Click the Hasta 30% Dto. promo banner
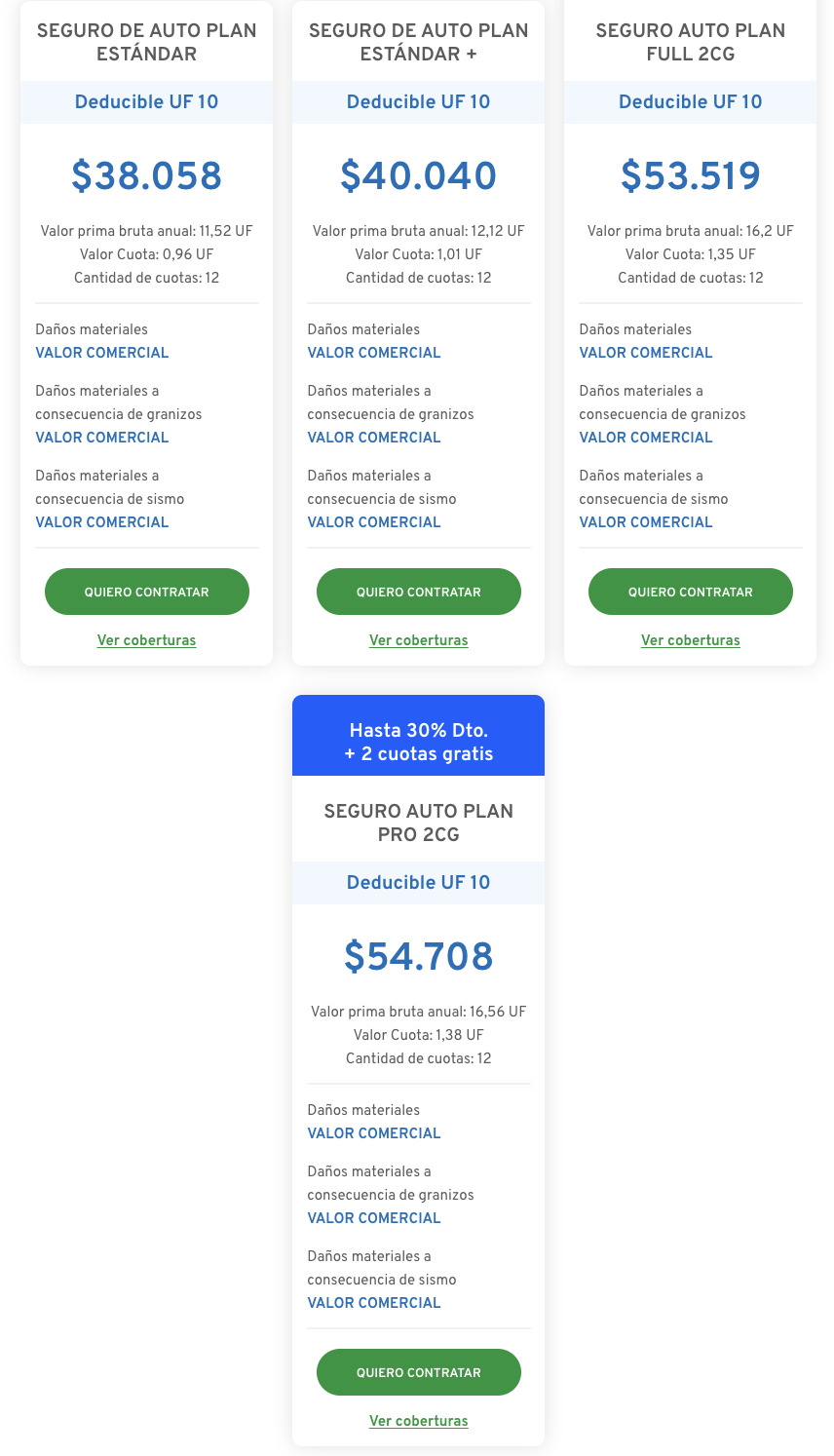The width and height of the screenshot is (834, 1456). (x=418, y=742)
